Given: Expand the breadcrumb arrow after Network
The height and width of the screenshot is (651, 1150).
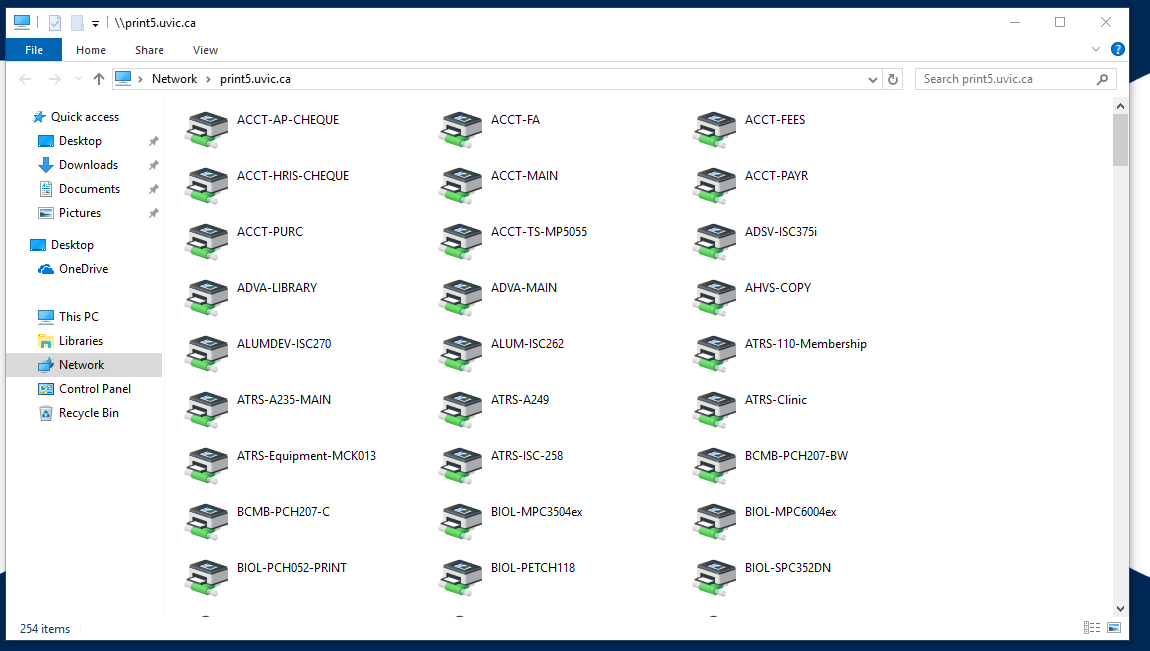Looking at the screenshot, I should [208, 79].
